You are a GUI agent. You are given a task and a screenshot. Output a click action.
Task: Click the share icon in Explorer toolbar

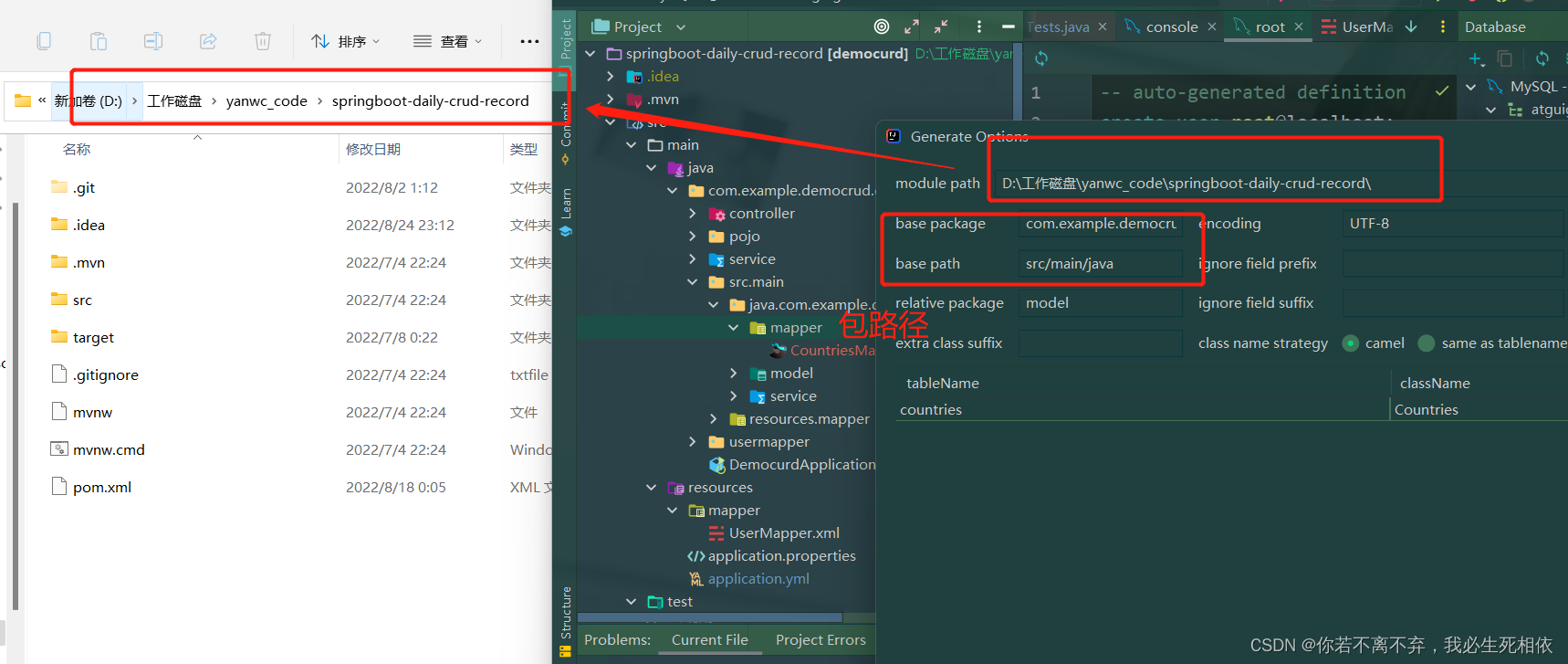pos(208,41)
